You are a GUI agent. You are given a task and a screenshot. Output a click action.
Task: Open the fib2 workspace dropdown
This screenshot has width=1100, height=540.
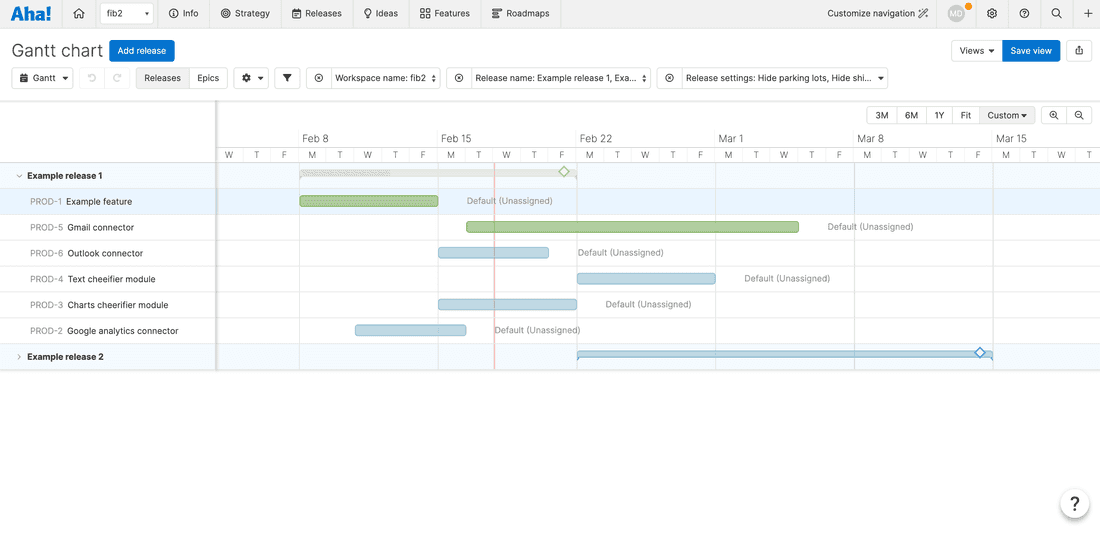coord(127,13)
